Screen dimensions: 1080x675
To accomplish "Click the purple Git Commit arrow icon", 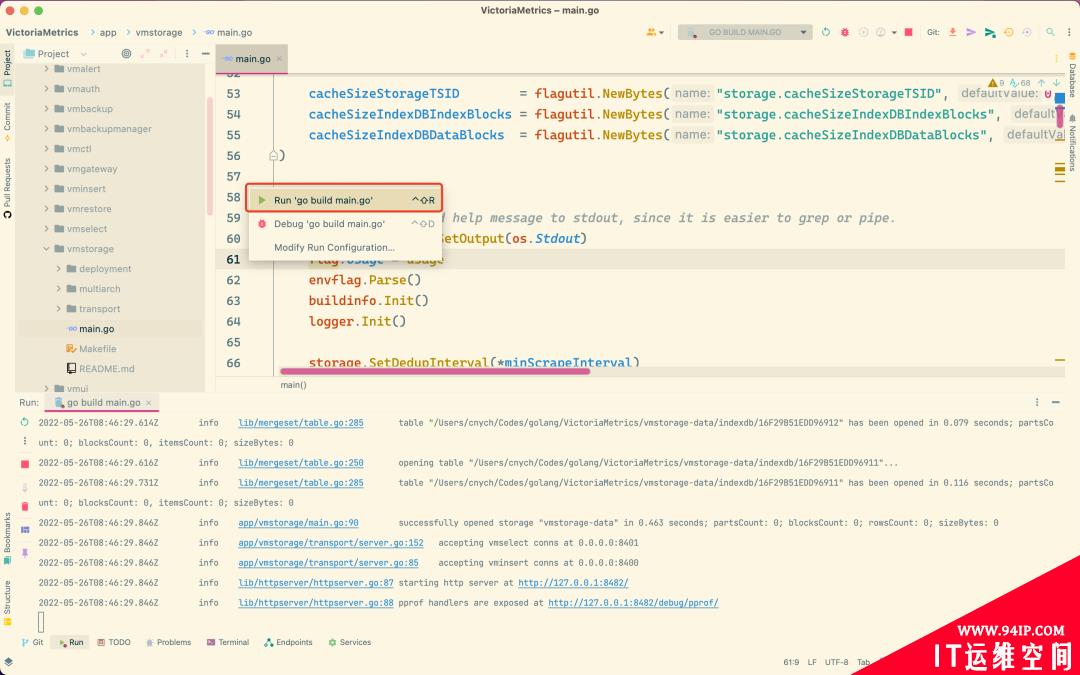I will (971, 32).
